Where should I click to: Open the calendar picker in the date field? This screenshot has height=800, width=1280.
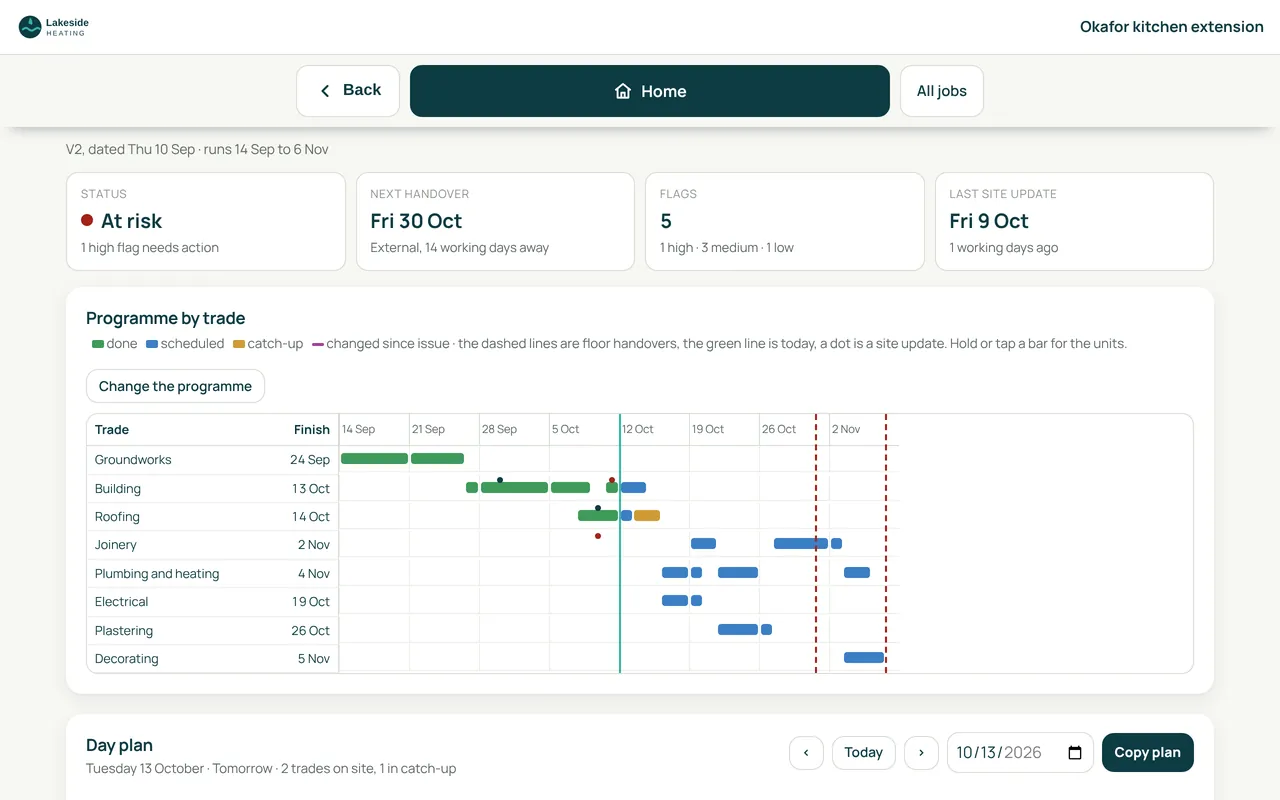tap(1075, 753)
